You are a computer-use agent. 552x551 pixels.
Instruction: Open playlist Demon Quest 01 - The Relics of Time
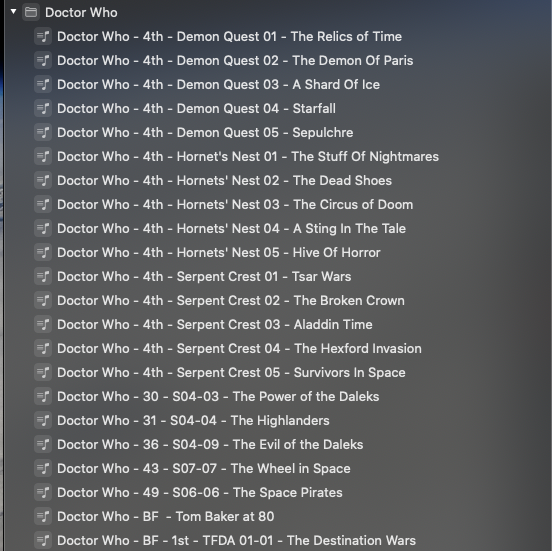(x=229, y=37)
